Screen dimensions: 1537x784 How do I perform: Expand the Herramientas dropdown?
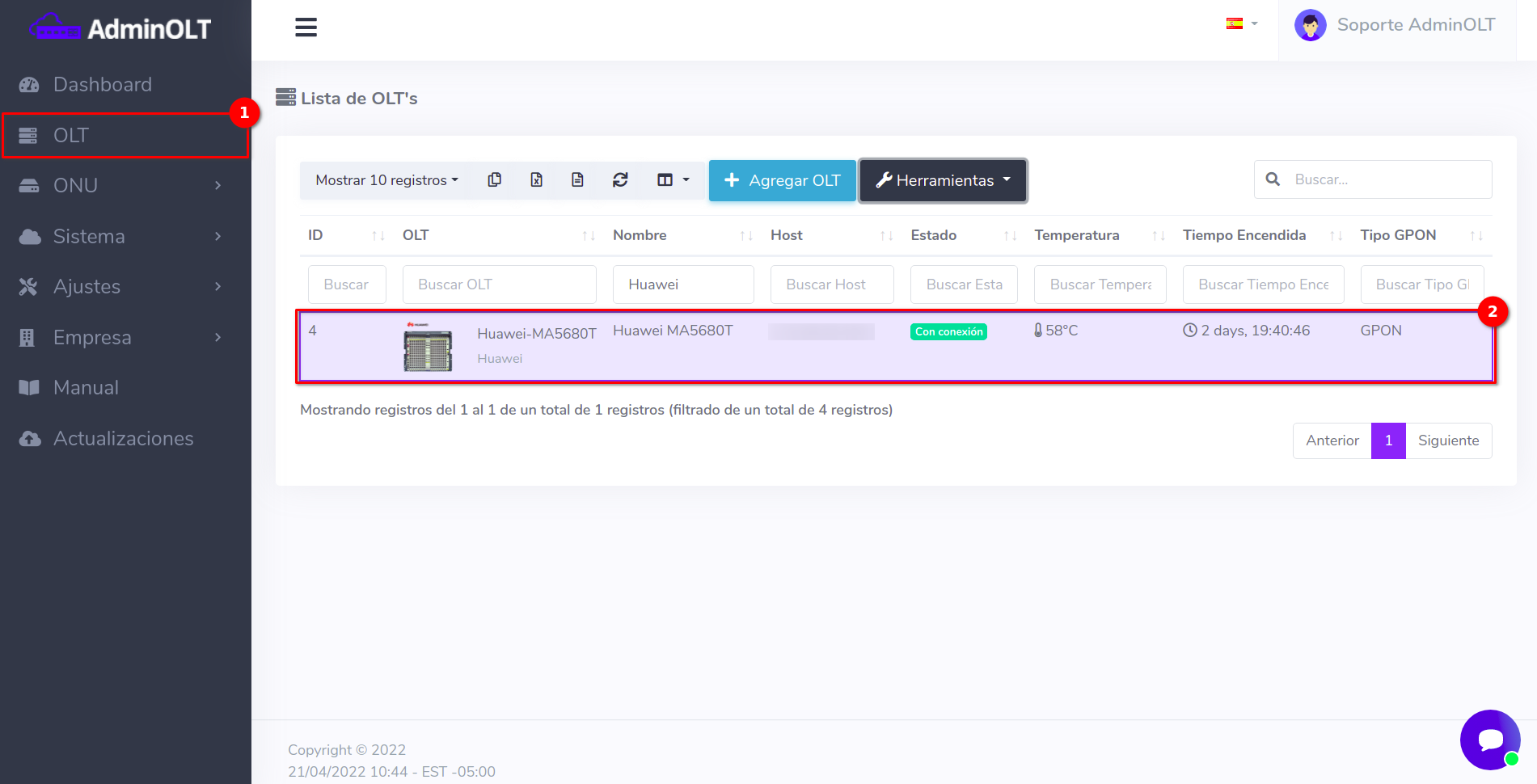tap(943, 180)
